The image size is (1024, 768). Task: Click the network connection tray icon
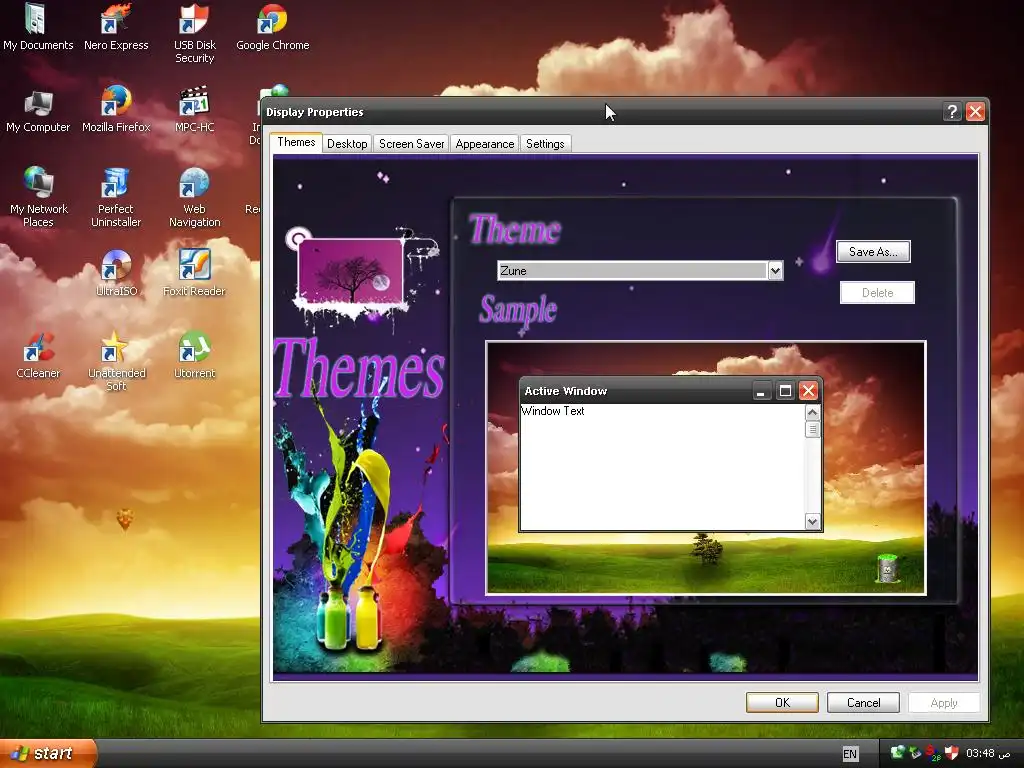[898, 753]
